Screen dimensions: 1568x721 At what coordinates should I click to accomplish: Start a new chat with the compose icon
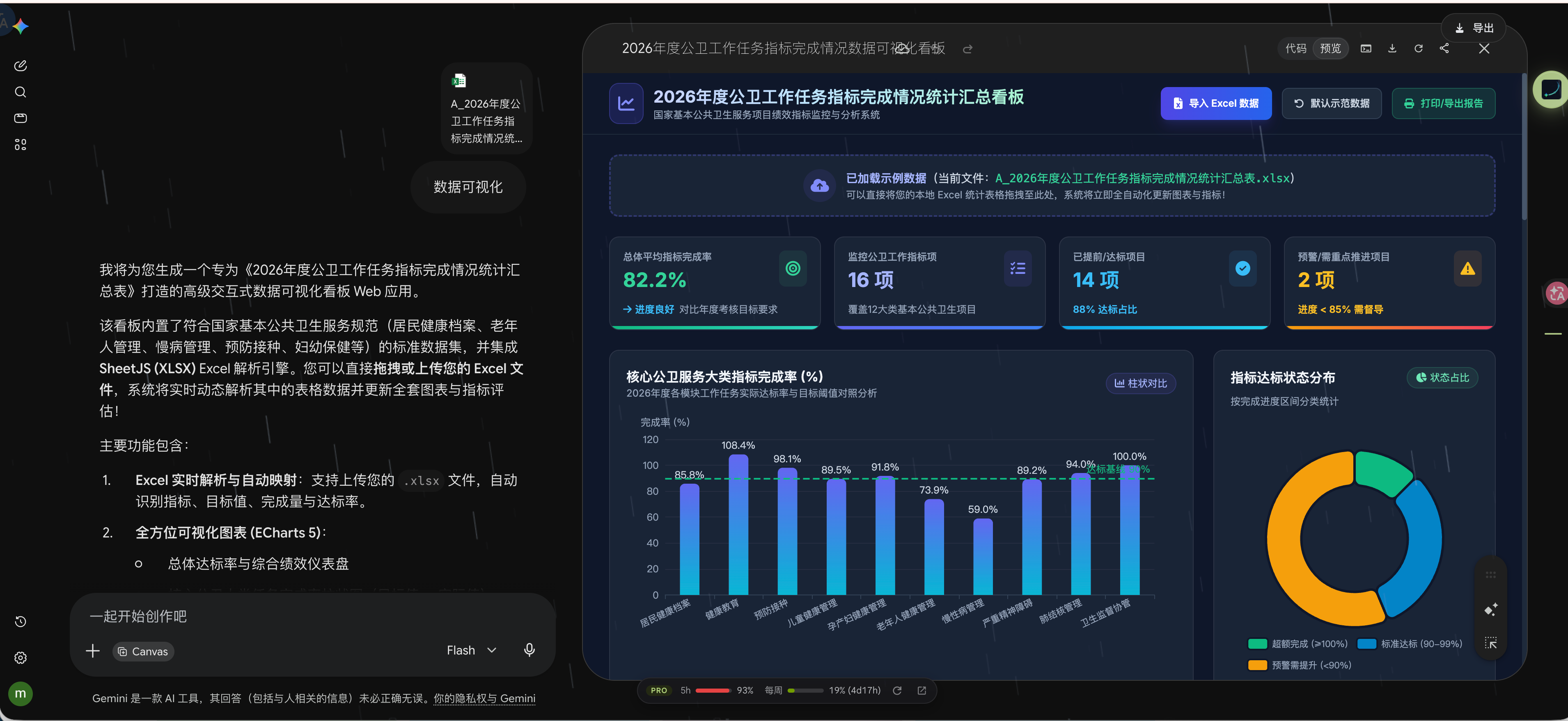point(21,65)
